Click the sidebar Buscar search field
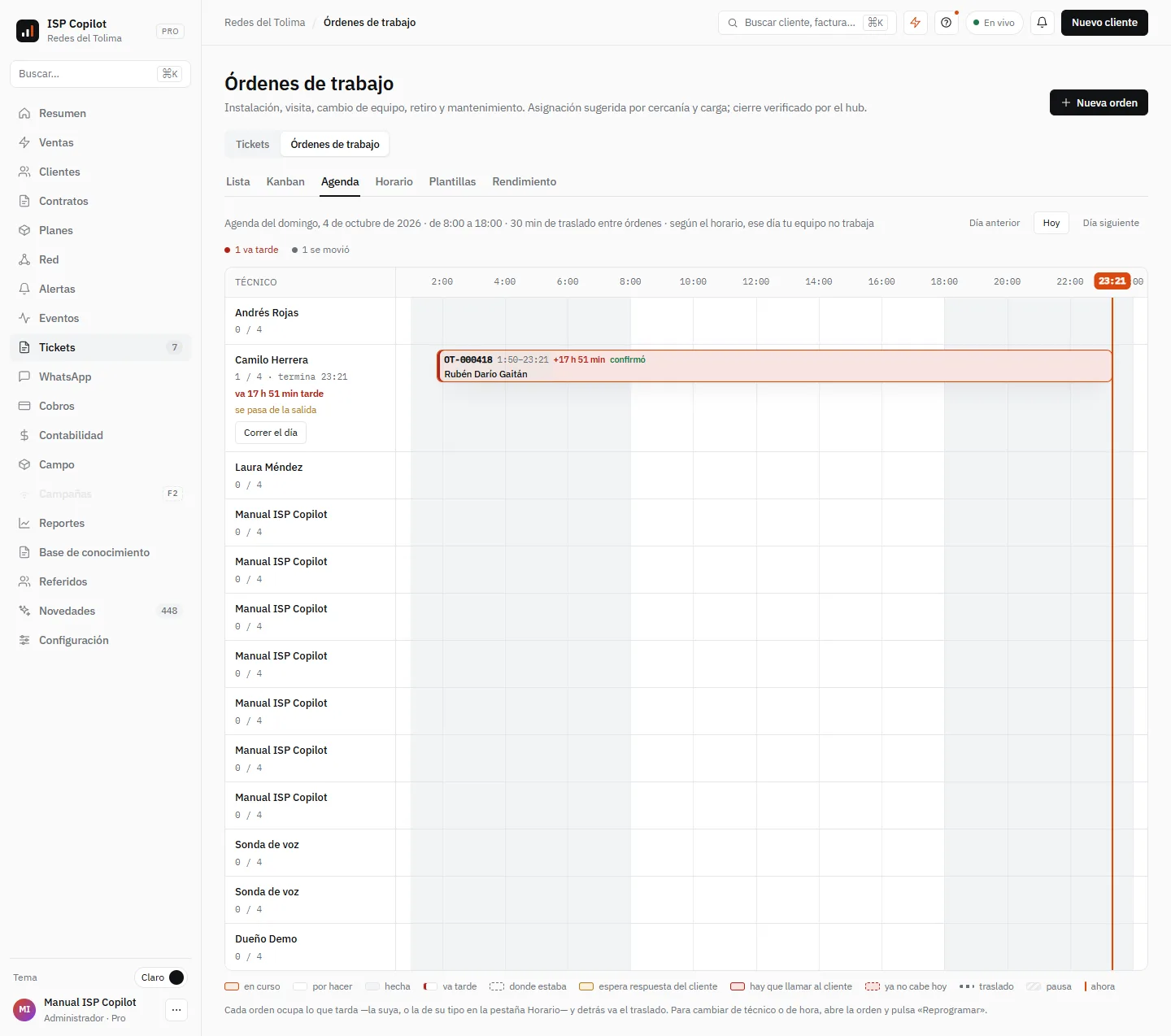 [x=100, y=74]
